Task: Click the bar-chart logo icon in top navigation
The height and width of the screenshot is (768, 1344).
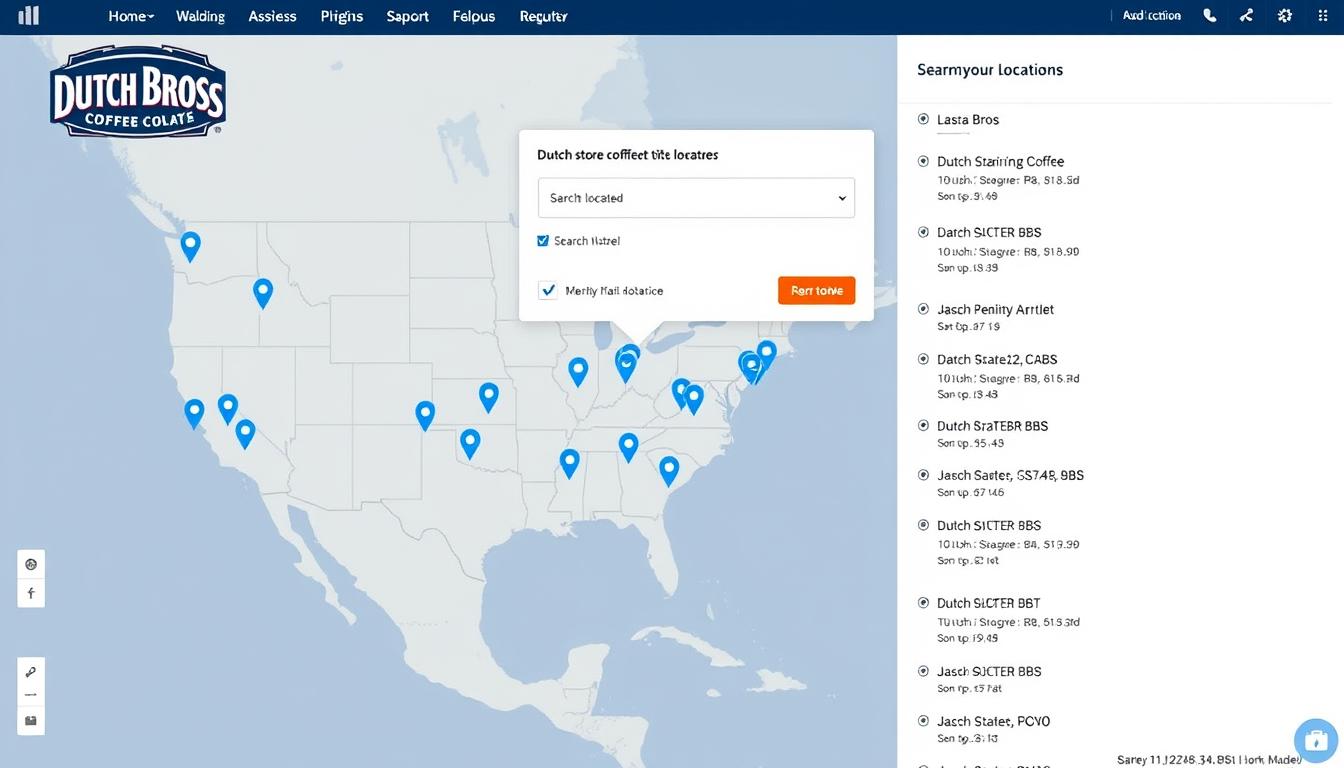Action: 28,15
